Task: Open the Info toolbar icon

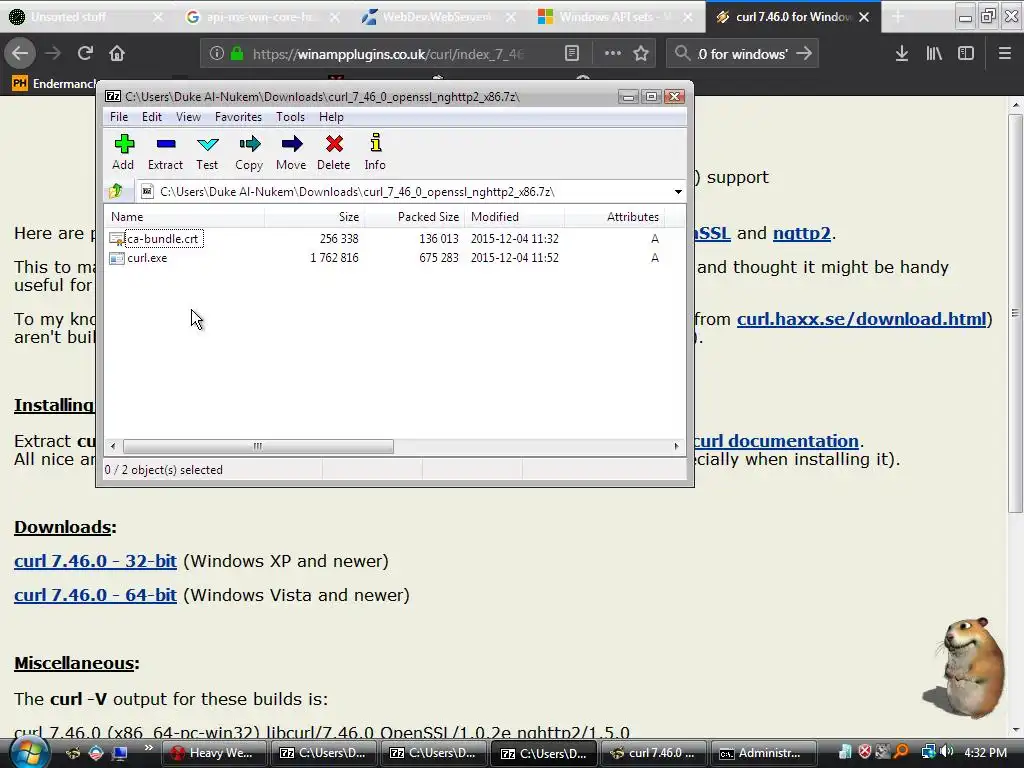Action: click(x=375, y=152)
